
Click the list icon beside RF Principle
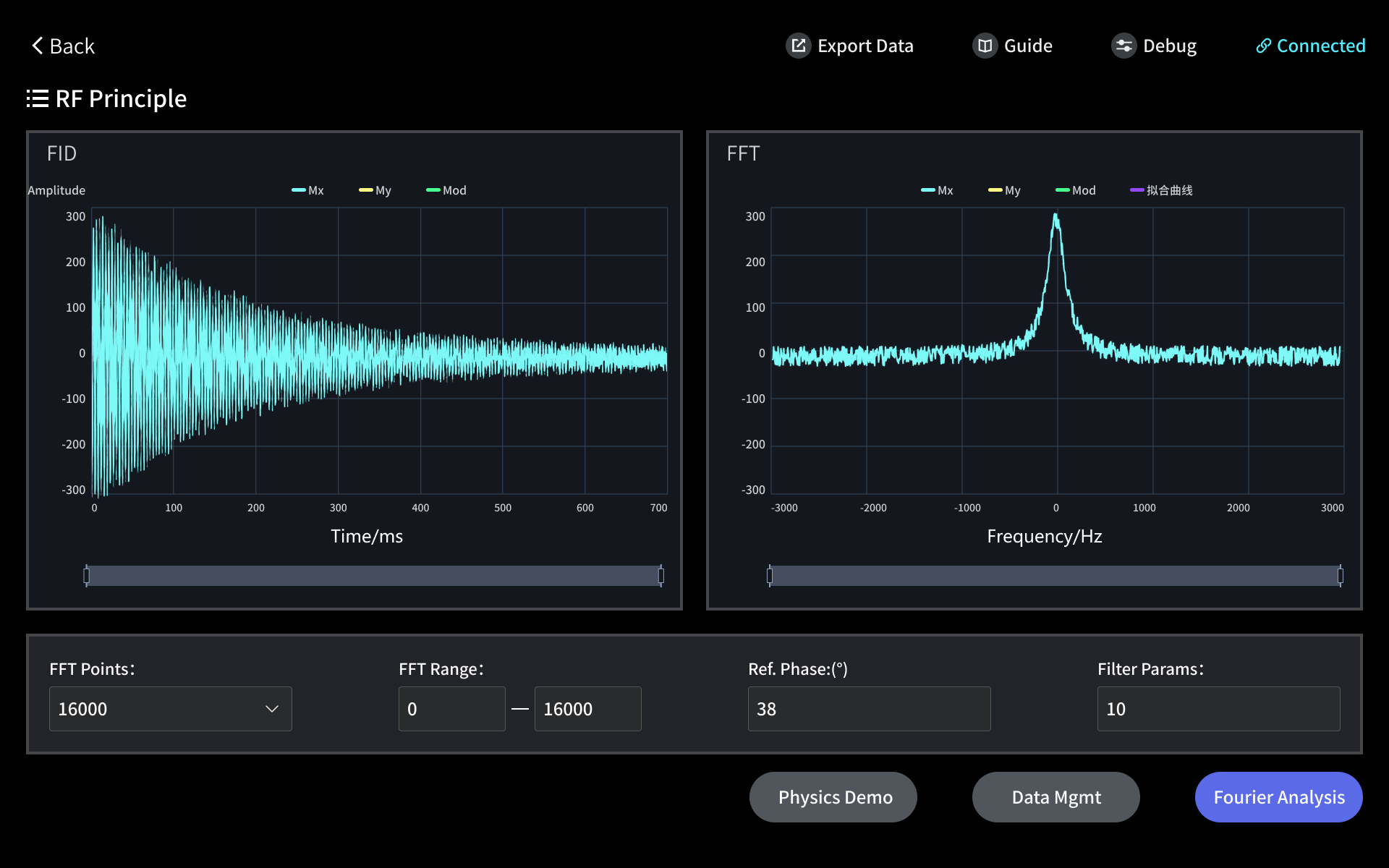click(37, 98)
